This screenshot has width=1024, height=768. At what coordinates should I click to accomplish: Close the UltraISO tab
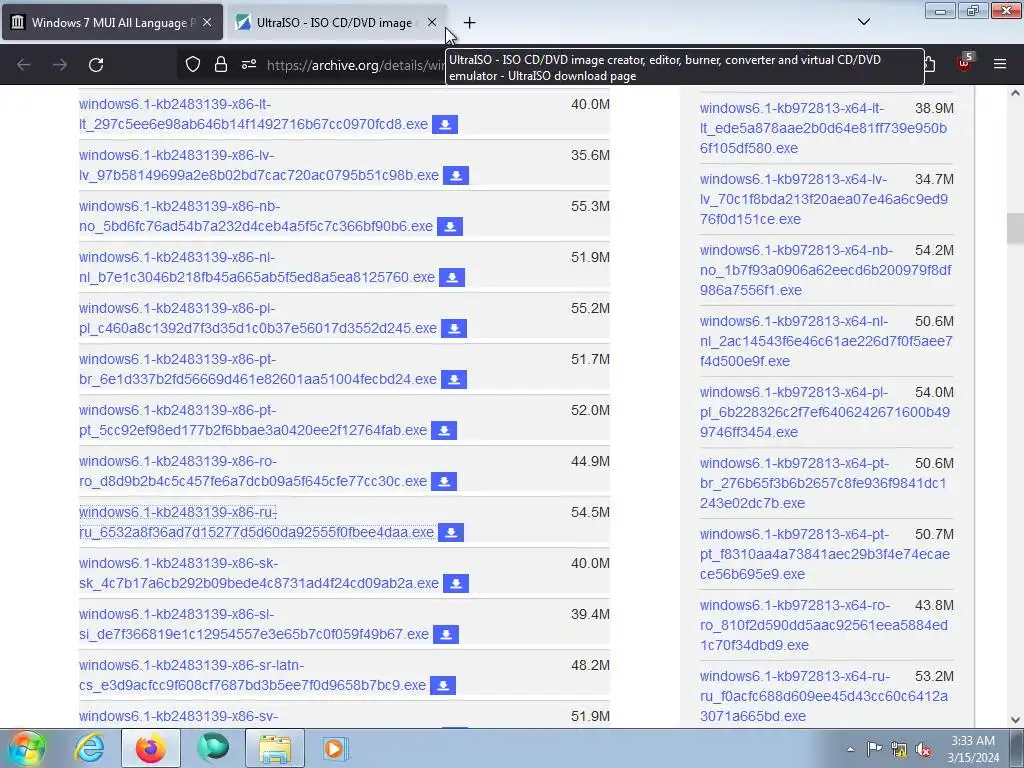click(432, 22)
